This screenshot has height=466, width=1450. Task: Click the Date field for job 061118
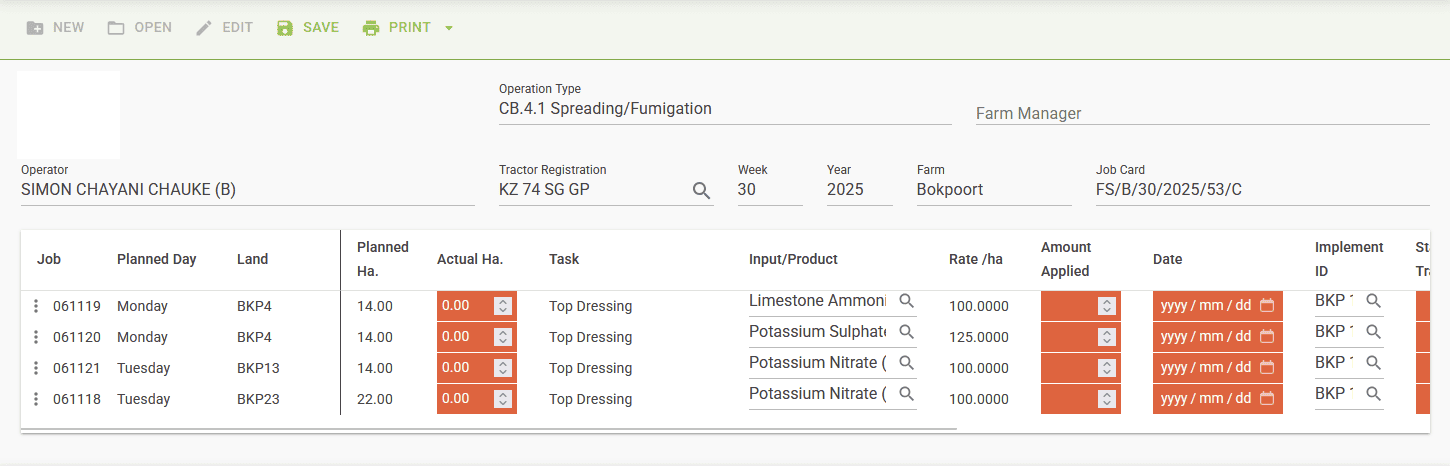pos(1205,399)
